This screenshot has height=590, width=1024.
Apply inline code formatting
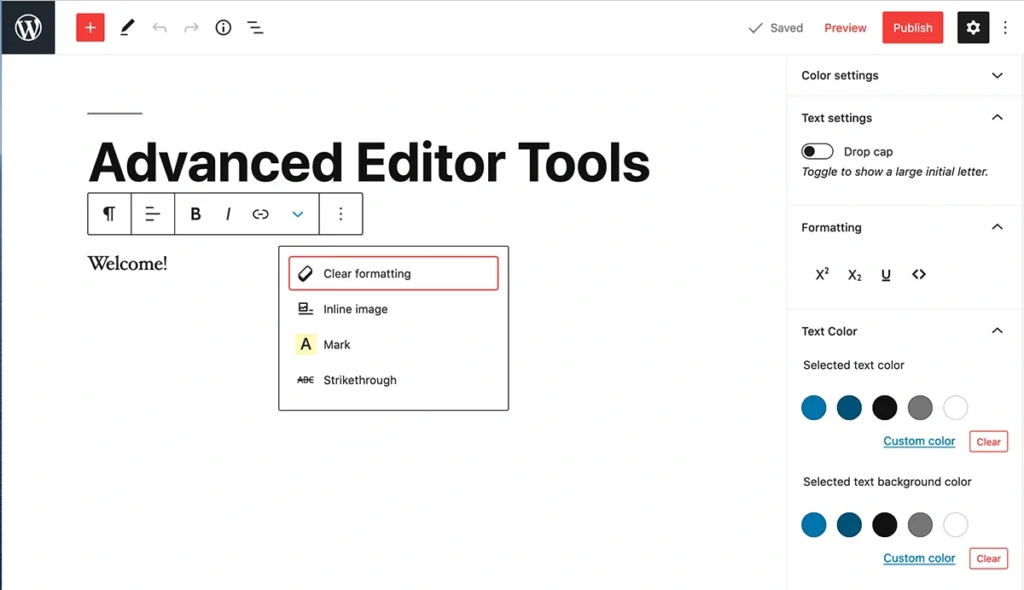click(919, 274)
